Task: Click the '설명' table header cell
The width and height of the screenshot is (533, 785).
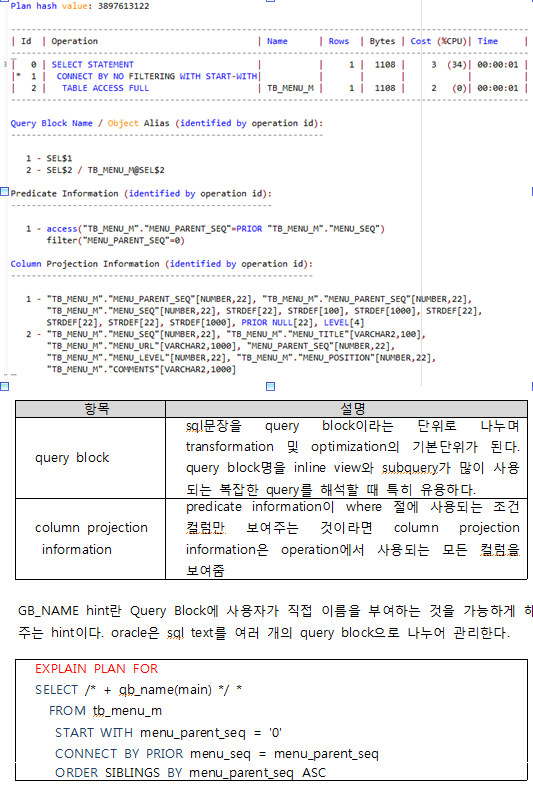Action: point(346,409)
